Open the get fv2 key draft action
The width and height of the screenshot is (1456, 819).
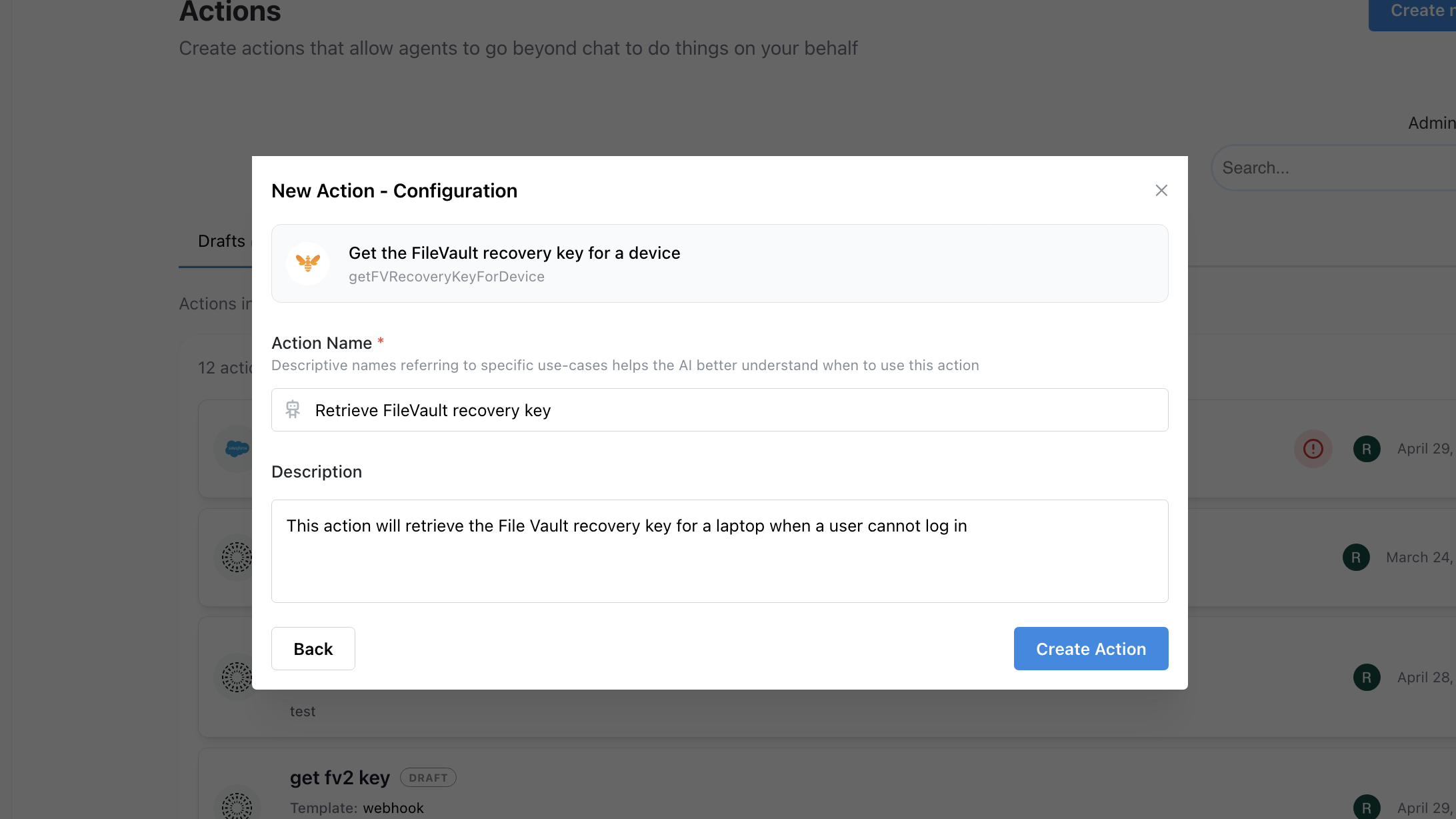tap(339, 778)
